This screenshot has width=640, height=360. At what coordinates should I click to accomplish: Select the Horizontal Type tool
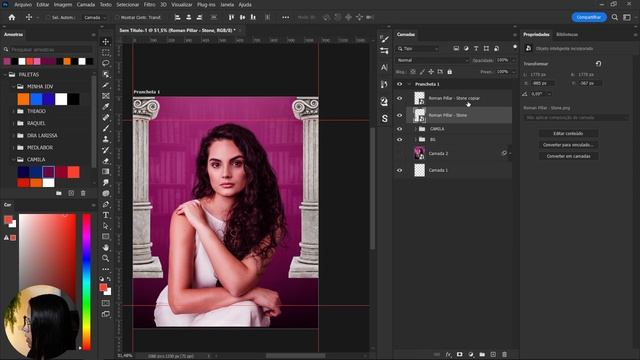click(x=106, y=215)
